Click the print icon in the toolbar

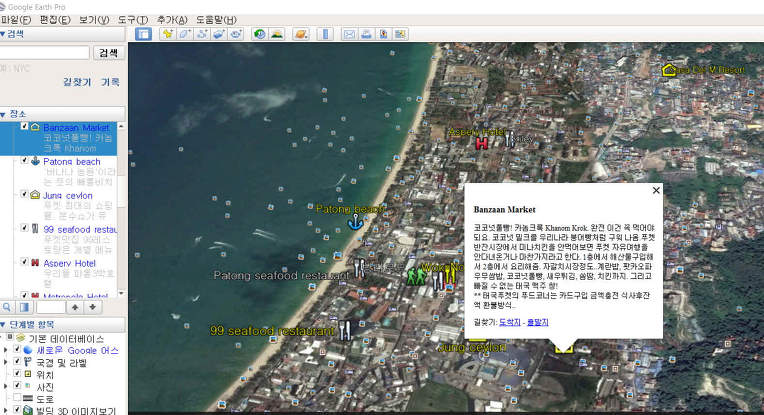pos(366,34)
